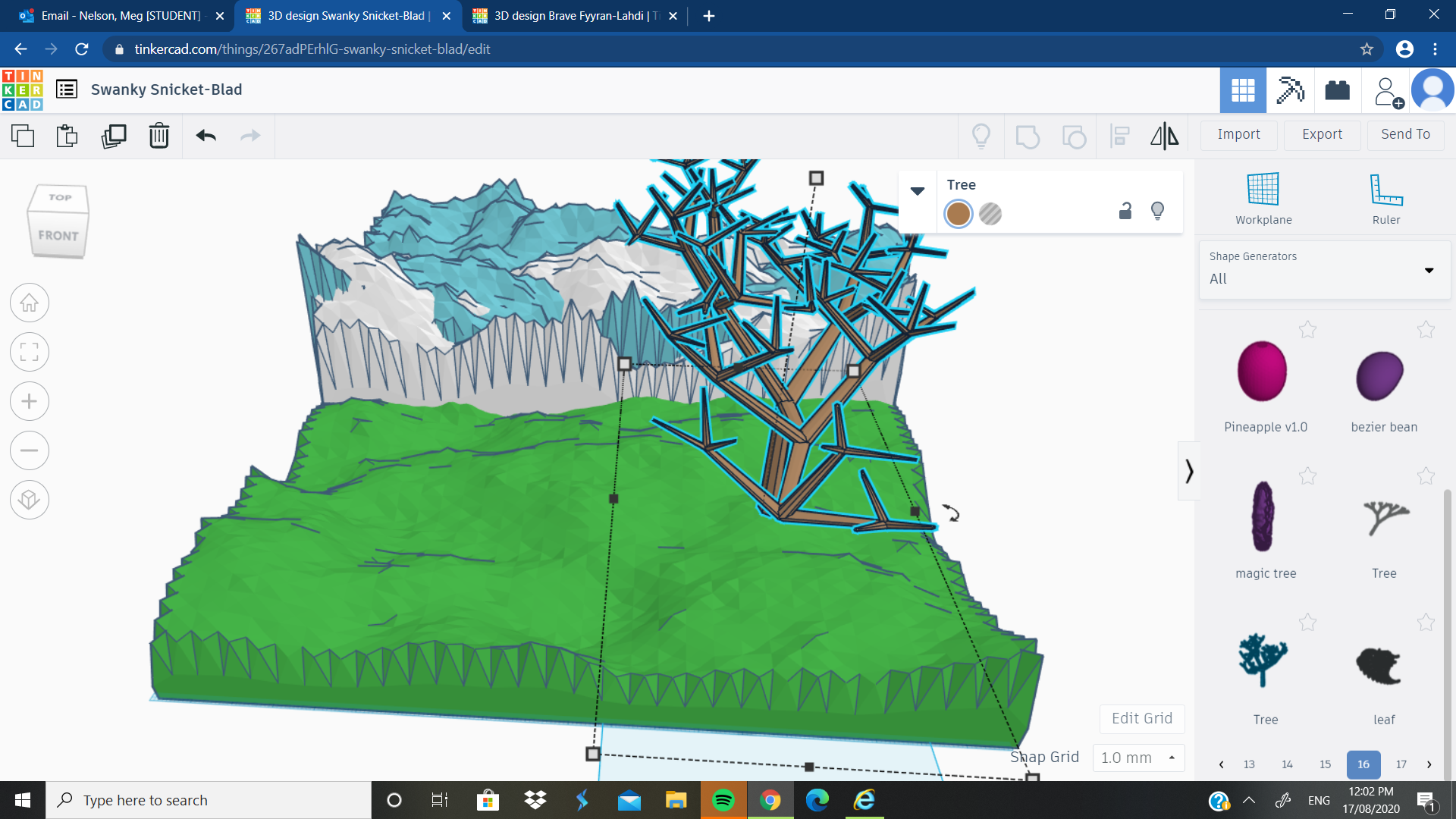The width and height of the screenshot is (1456, 819).
Task: Collapse the Tree inspector panel arrow
Action: [x=917, y=190]
